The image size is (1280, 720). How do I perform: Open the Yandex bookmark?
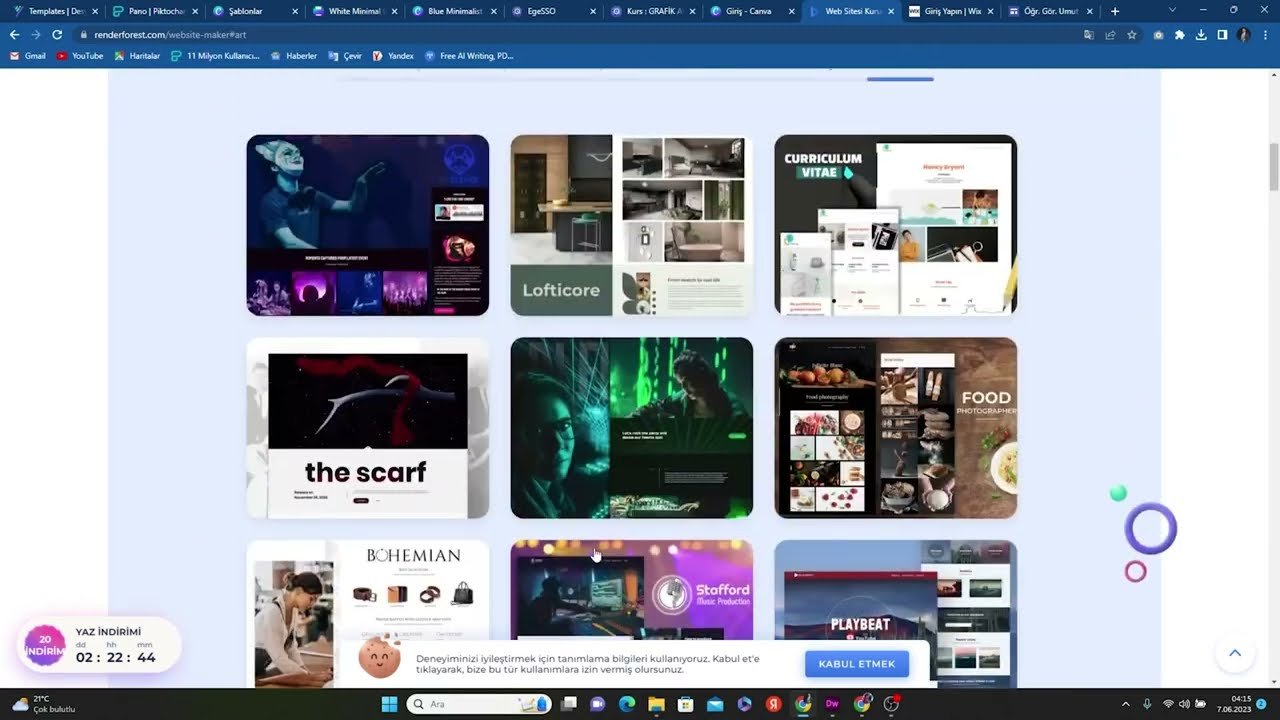click(393, 56)
